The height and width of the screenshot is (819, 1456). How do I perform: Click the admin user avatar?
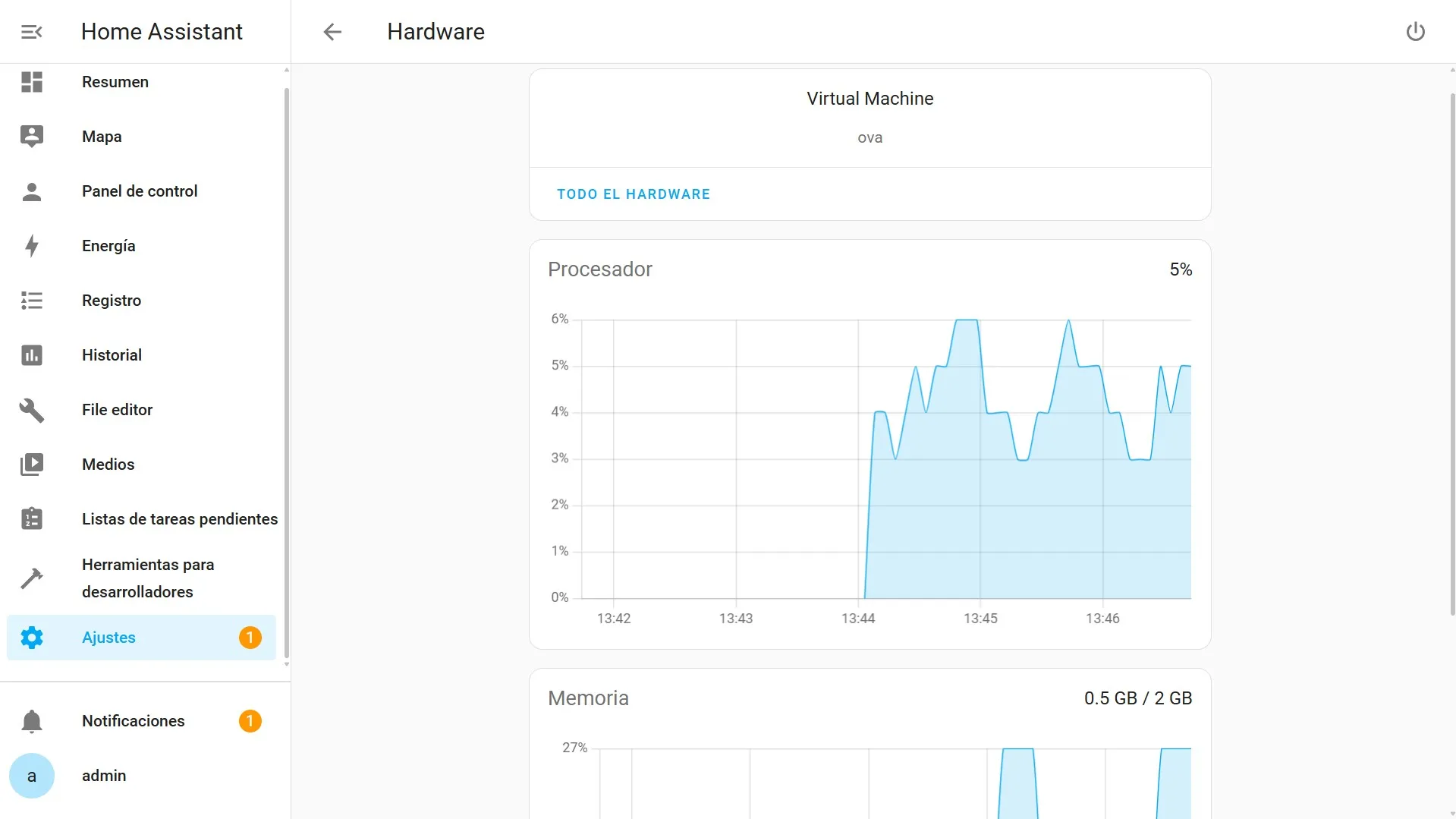pos(32,776)
